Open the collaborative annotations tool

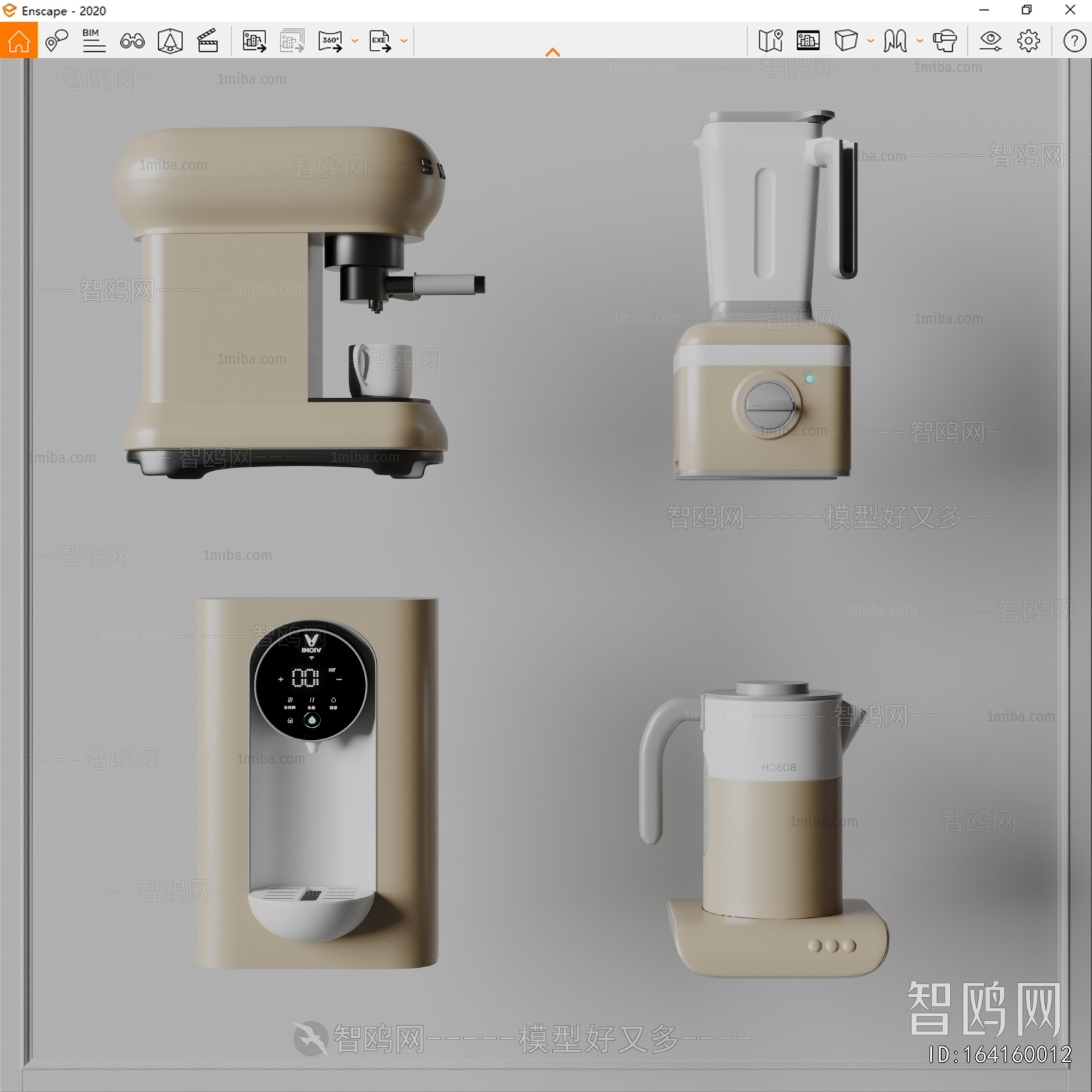point(57,41)
